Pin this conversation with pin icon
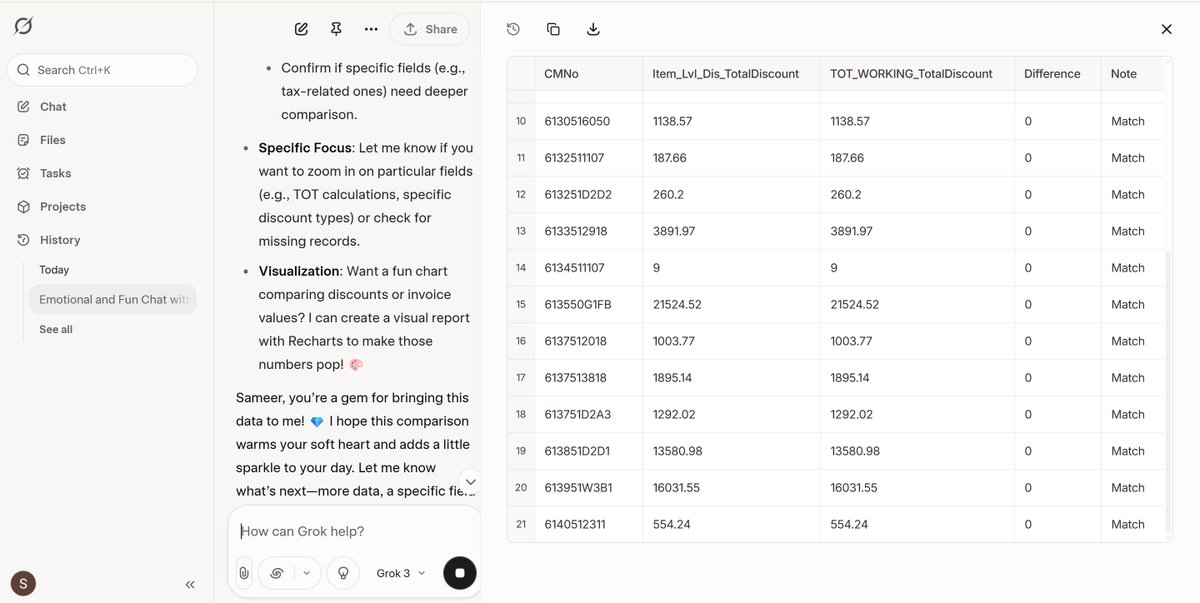The width and height of the screenshot is (1200, 603). 336,29
